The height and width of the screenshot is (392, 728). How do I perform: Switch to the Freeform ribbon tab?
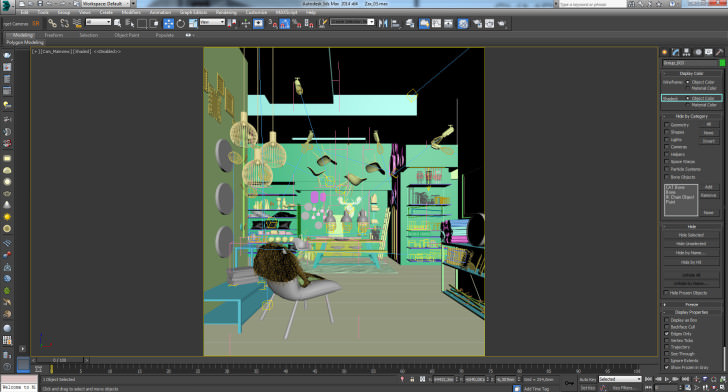pyautogui.click(x=53, y=35)
